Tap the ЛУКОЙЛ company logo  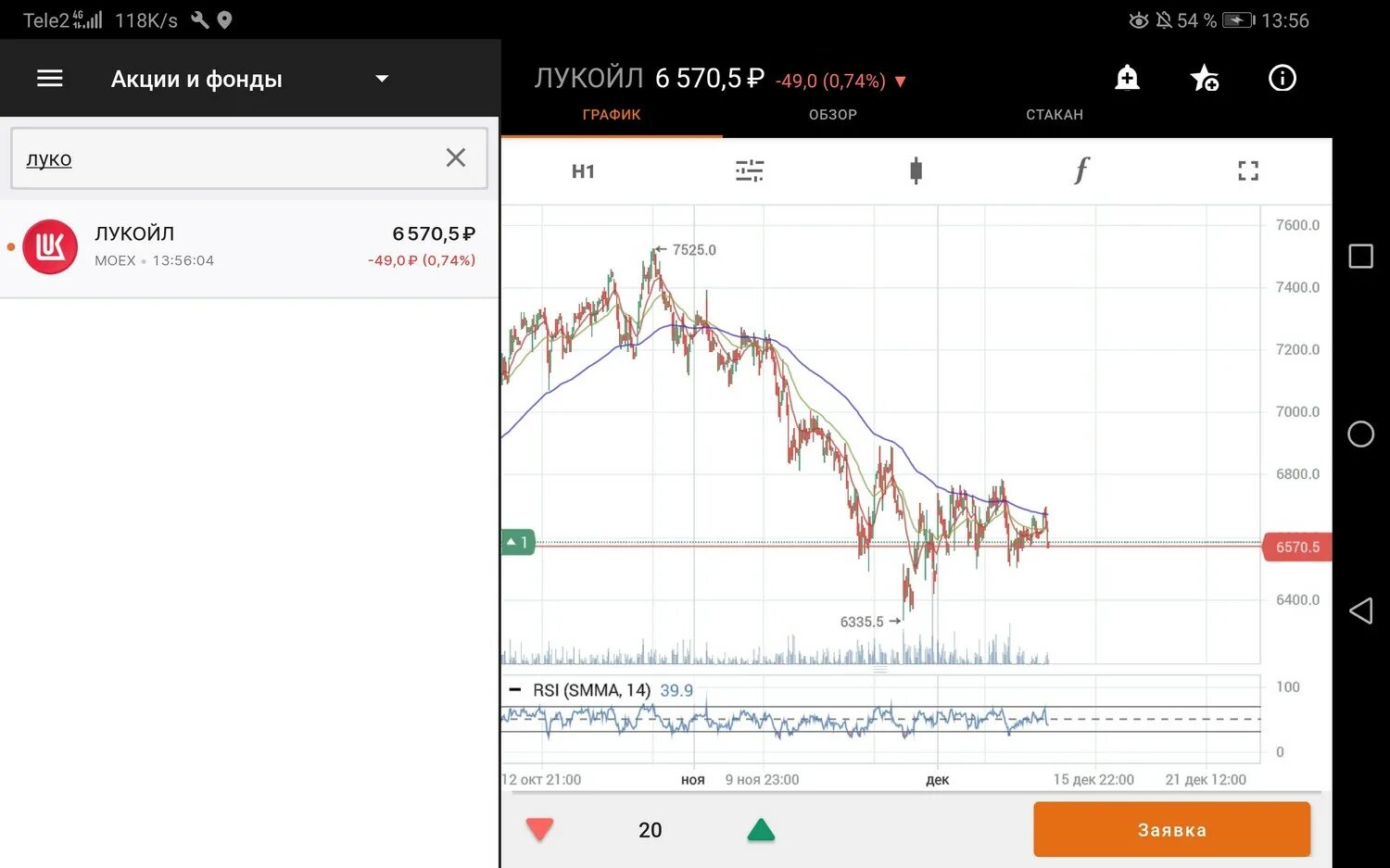pyautogui.click(x=50, y=246)
